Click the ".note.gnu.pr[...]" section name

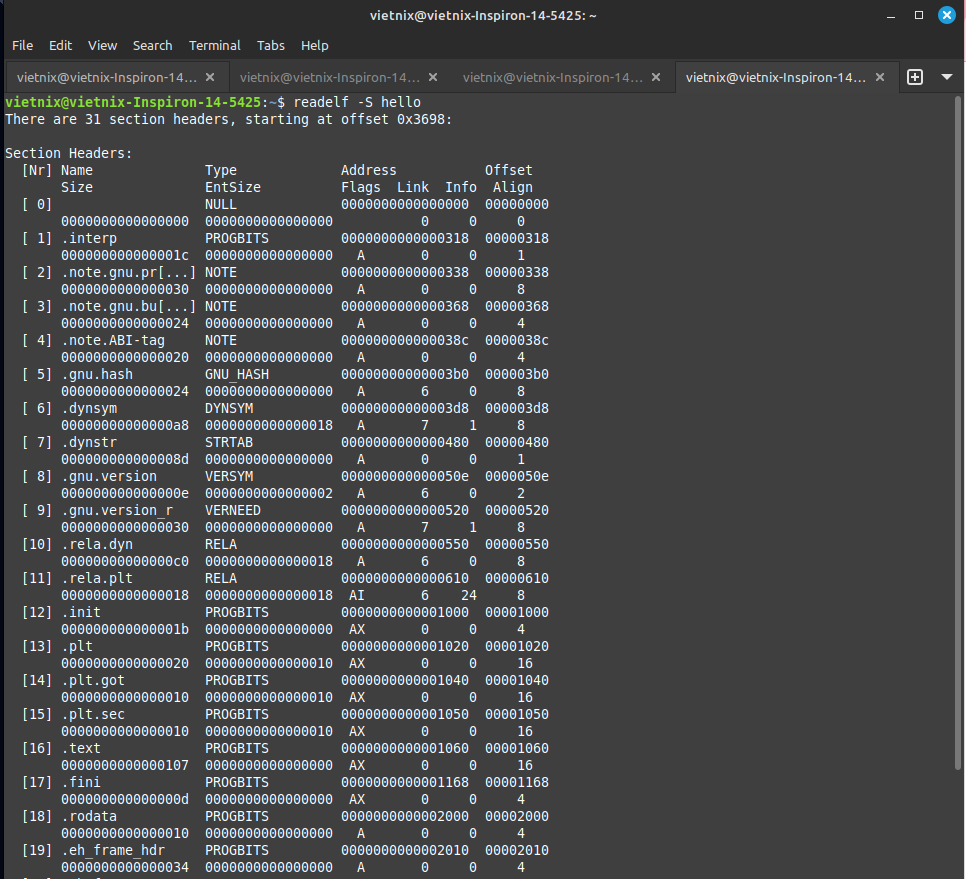pyautogui.click(x=128, y=272)
